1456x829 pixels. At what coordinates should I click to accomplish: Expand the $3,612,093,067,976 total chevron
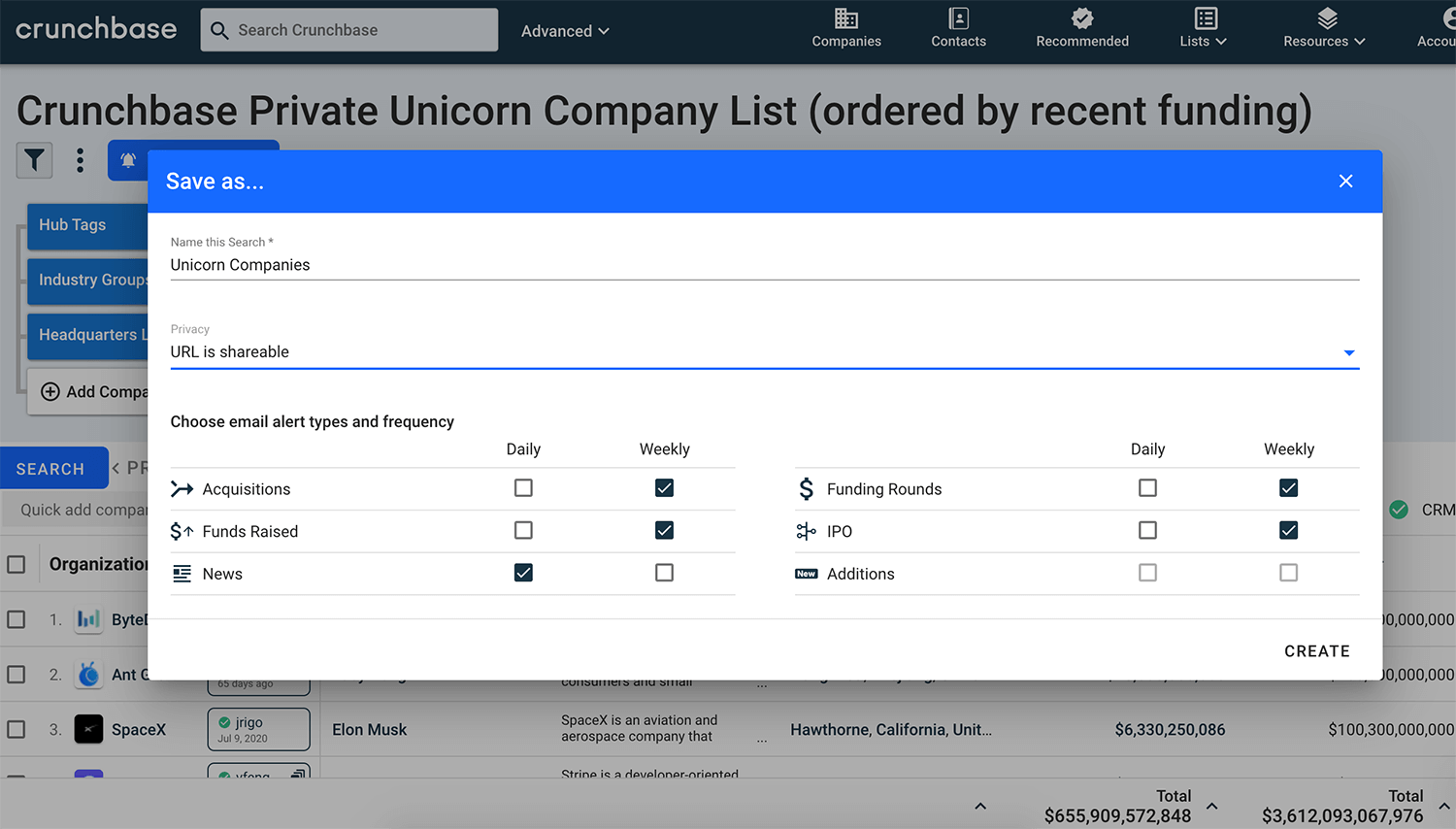[1444, 806]
